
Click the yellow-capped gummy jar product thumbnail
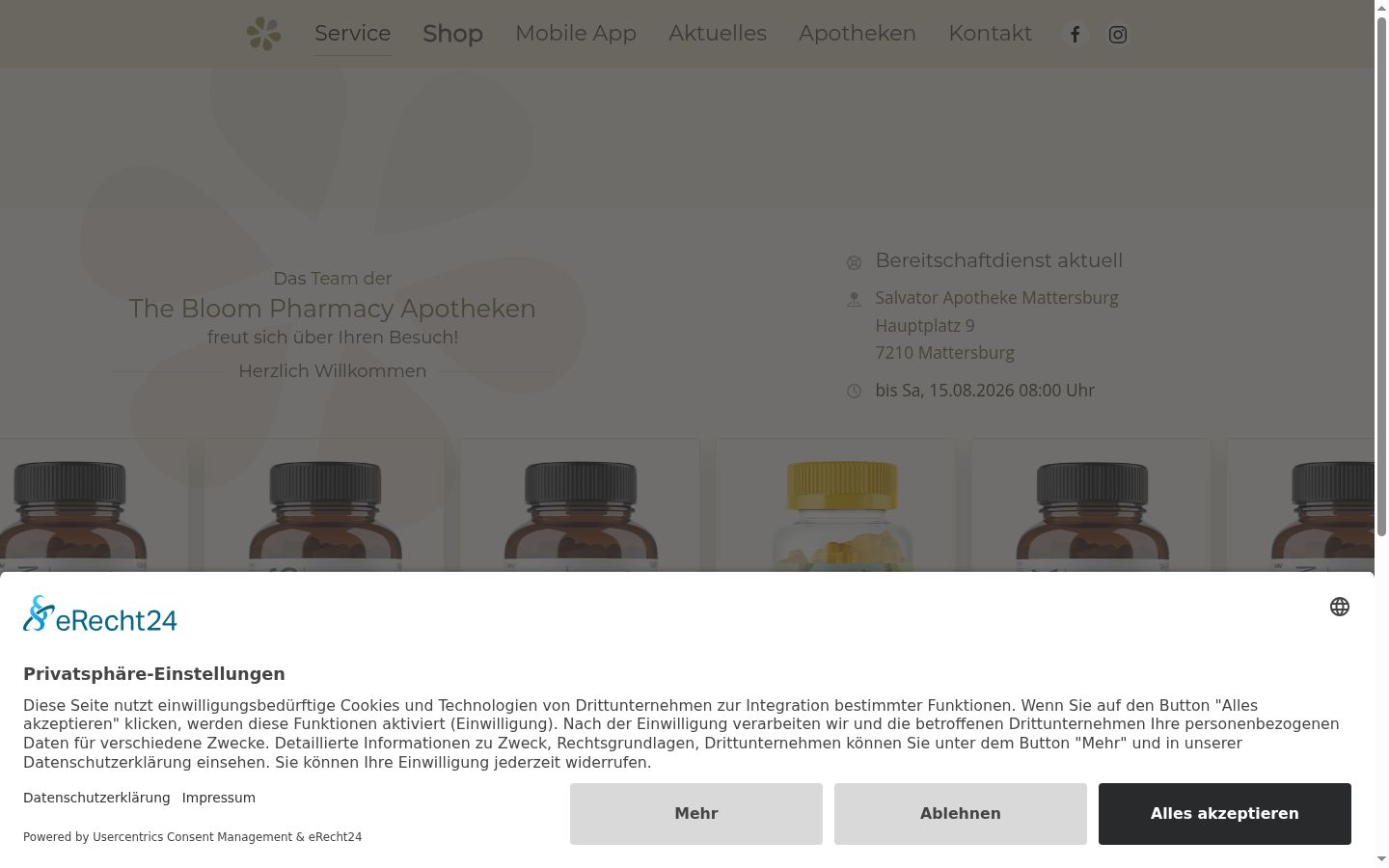(x=835, y=506)
